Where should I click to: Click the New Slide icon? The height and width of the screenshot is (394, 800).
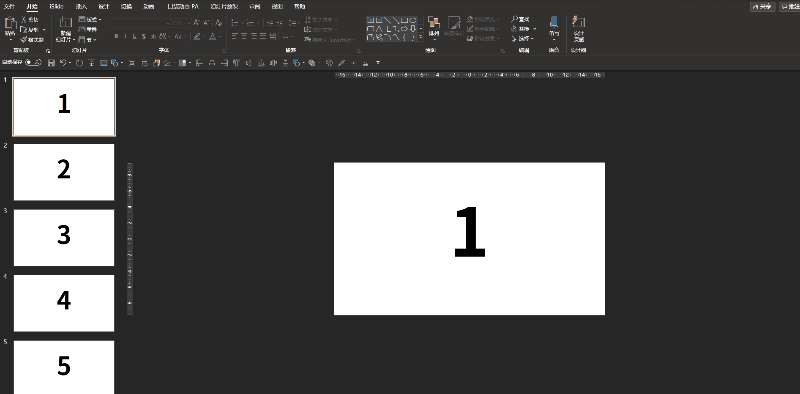point(65,22)
